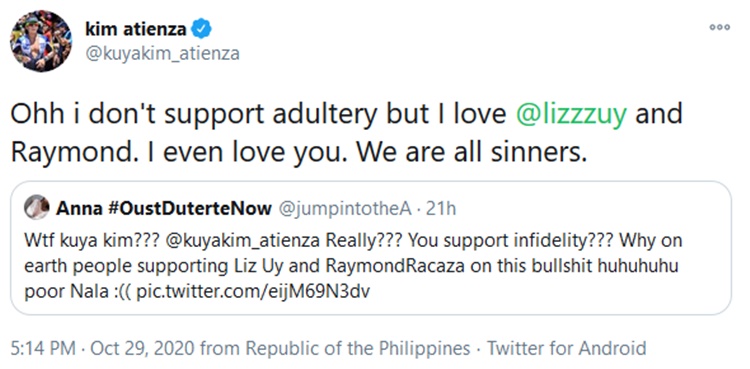
Task: Open the @jumpintotheA handle
Action: coord(344,209)
